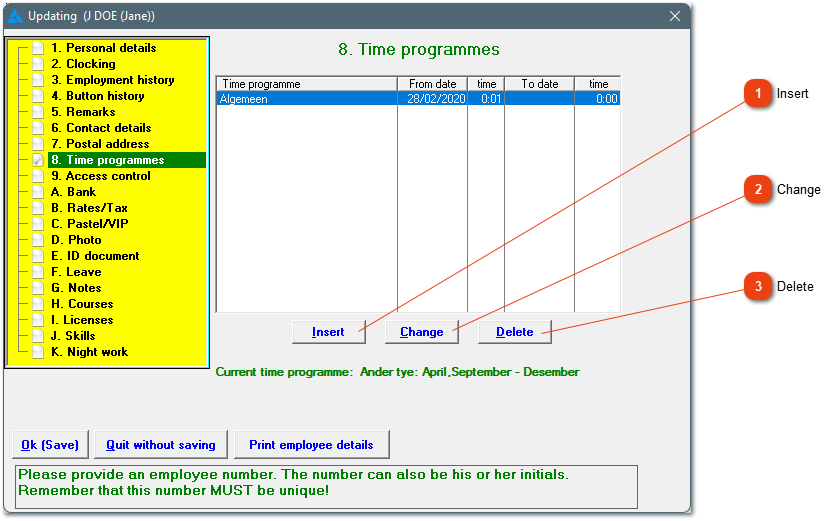Click Print employee details button
Image resolution: width=837 pixels, height=521 pixels.
pyautogui.click(x=311, y=445)
